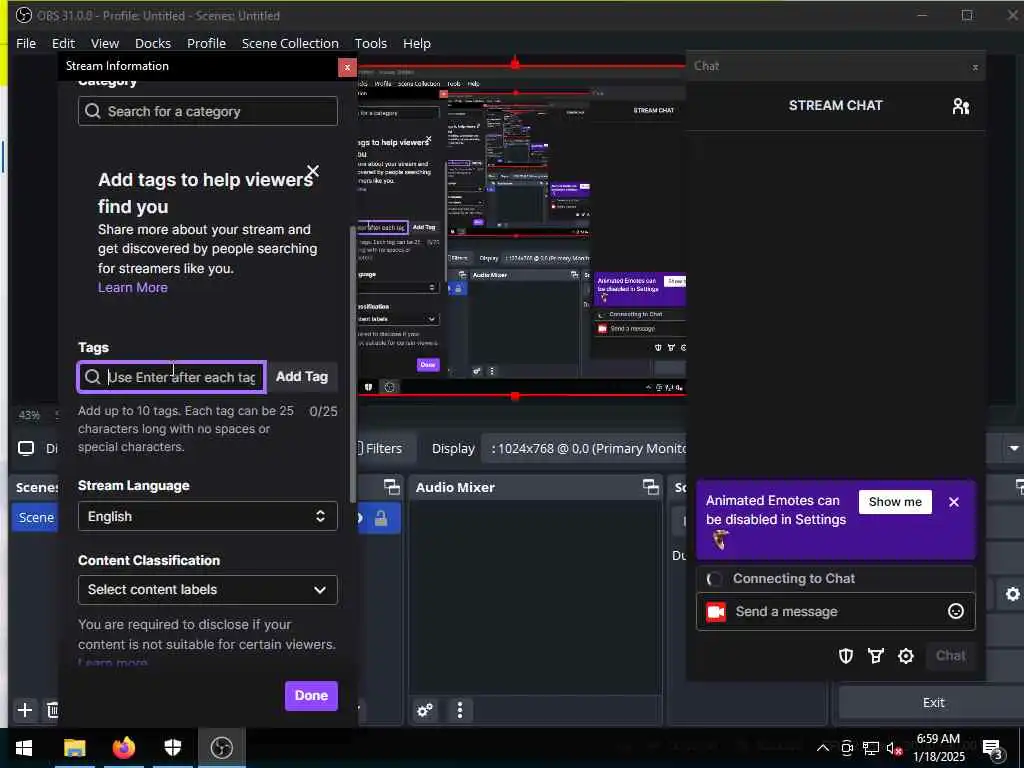Open the Tools menu
Image resolution: width=1024 pixels, height=768 pixels.
[370, 43]
